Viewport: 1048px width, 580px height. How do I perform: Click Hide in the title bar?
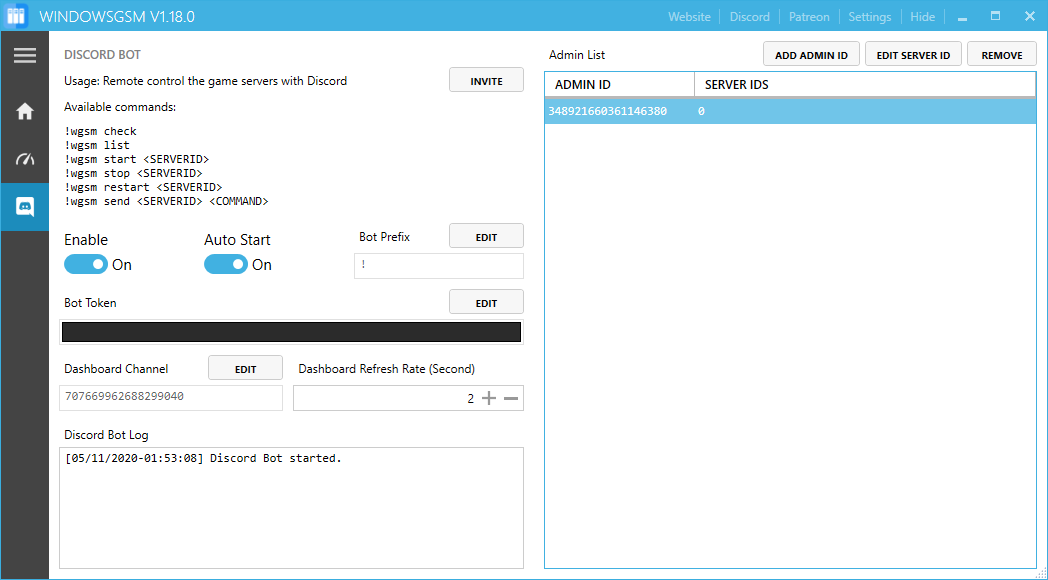922,17
